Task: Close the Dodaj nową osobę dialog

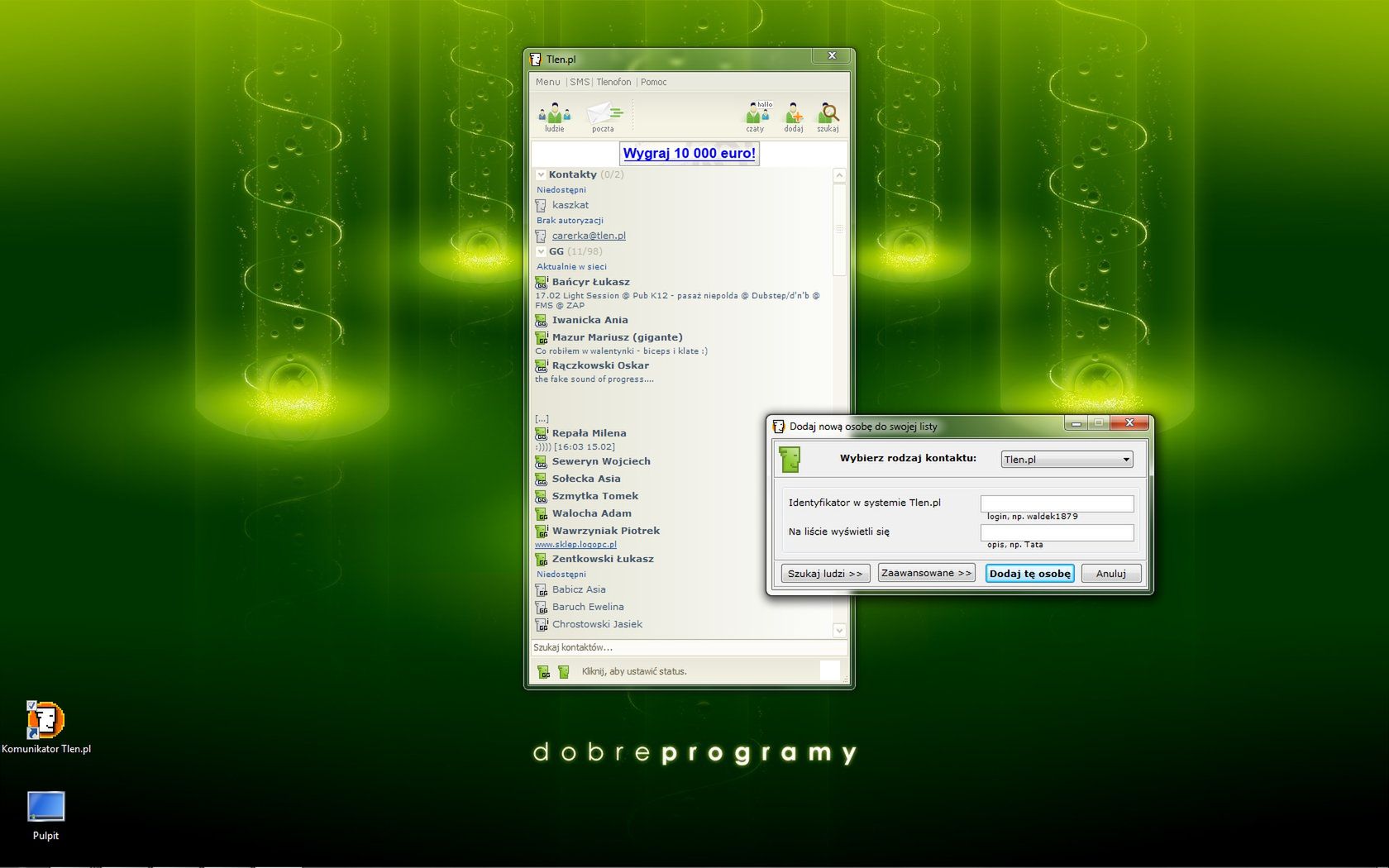Action: (x=1129, y=423)
